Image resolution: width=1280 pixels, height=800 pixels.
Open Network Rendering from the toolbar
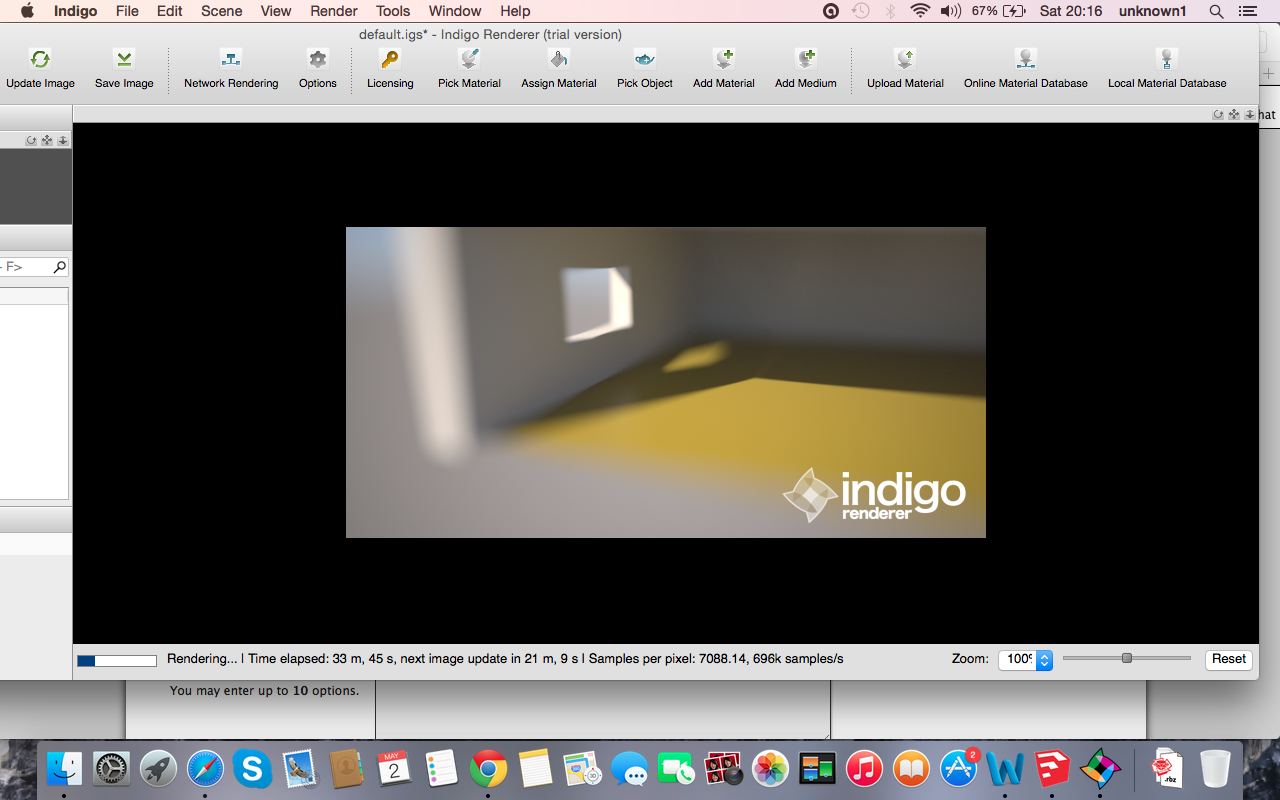coord(231,60)
